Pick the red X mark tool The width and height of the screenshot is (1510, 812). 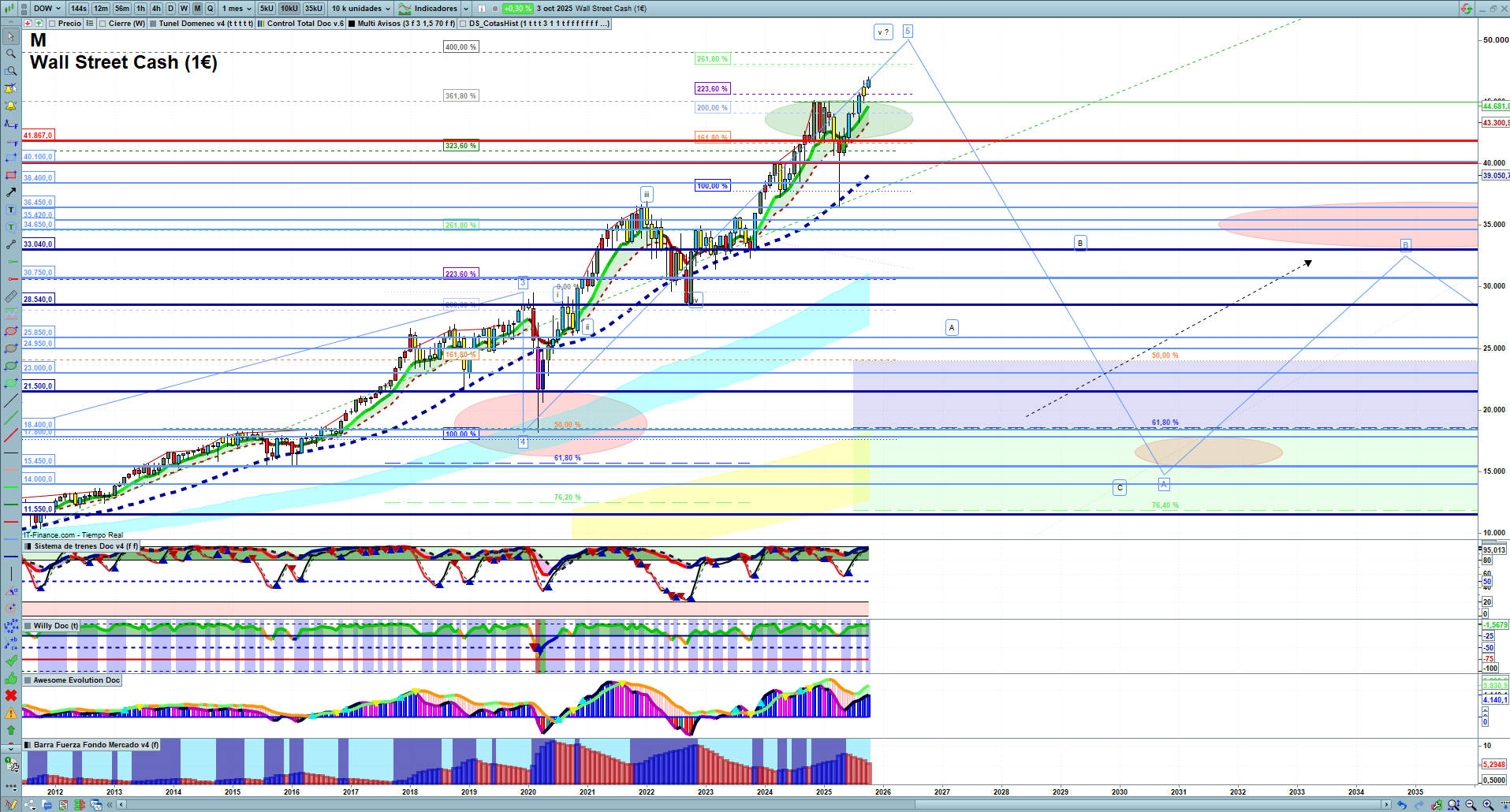coord(11,695)
